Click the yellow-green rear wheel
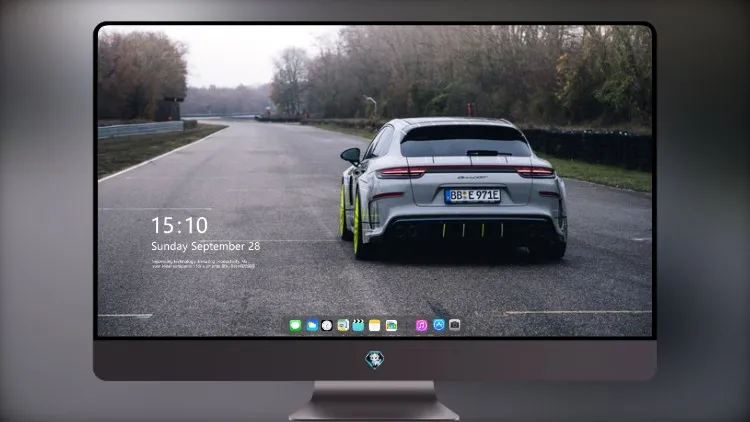 coord(358,225)
